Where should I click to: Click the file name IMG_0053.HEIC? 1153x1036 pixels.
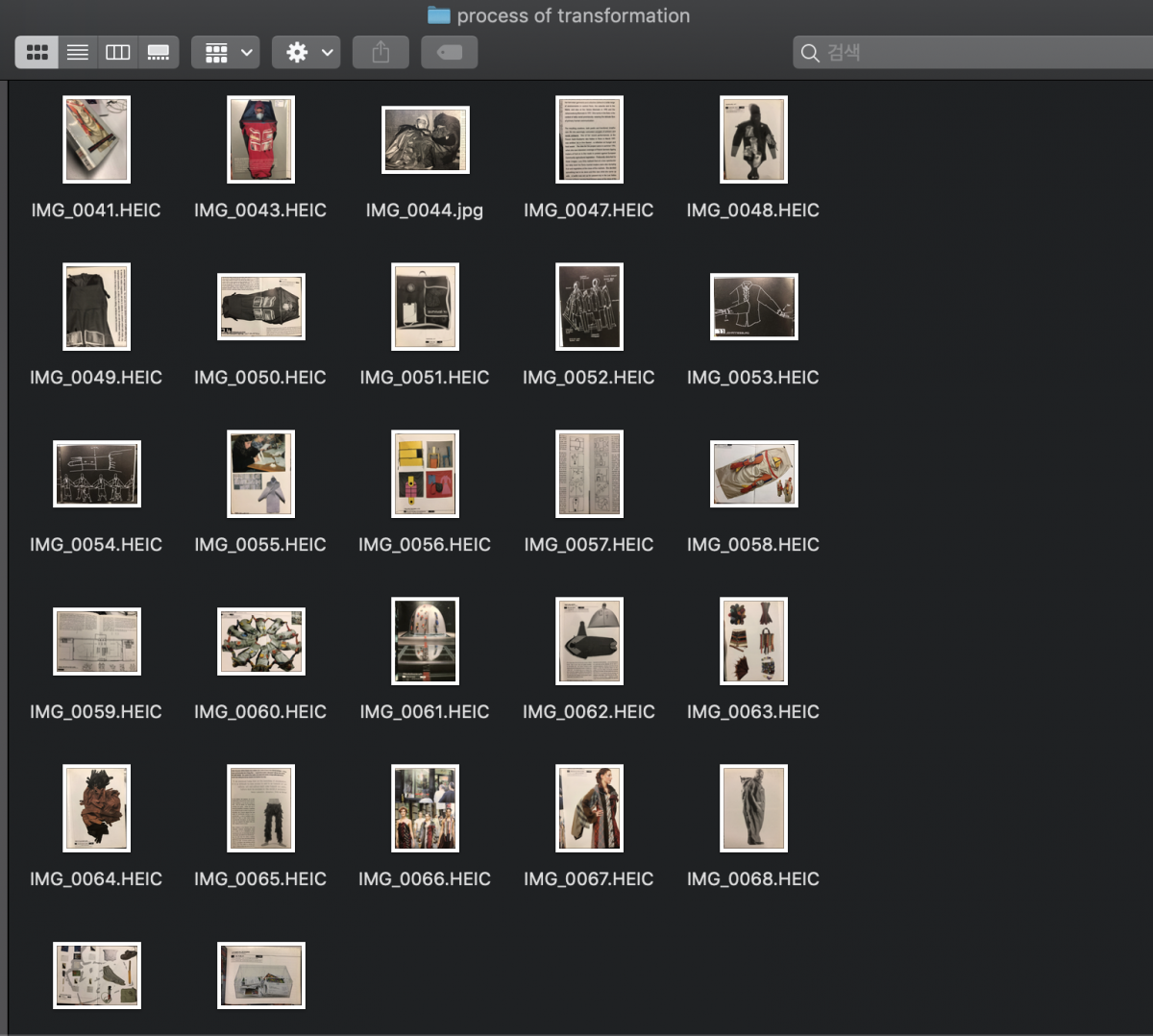tap(753, 378)
